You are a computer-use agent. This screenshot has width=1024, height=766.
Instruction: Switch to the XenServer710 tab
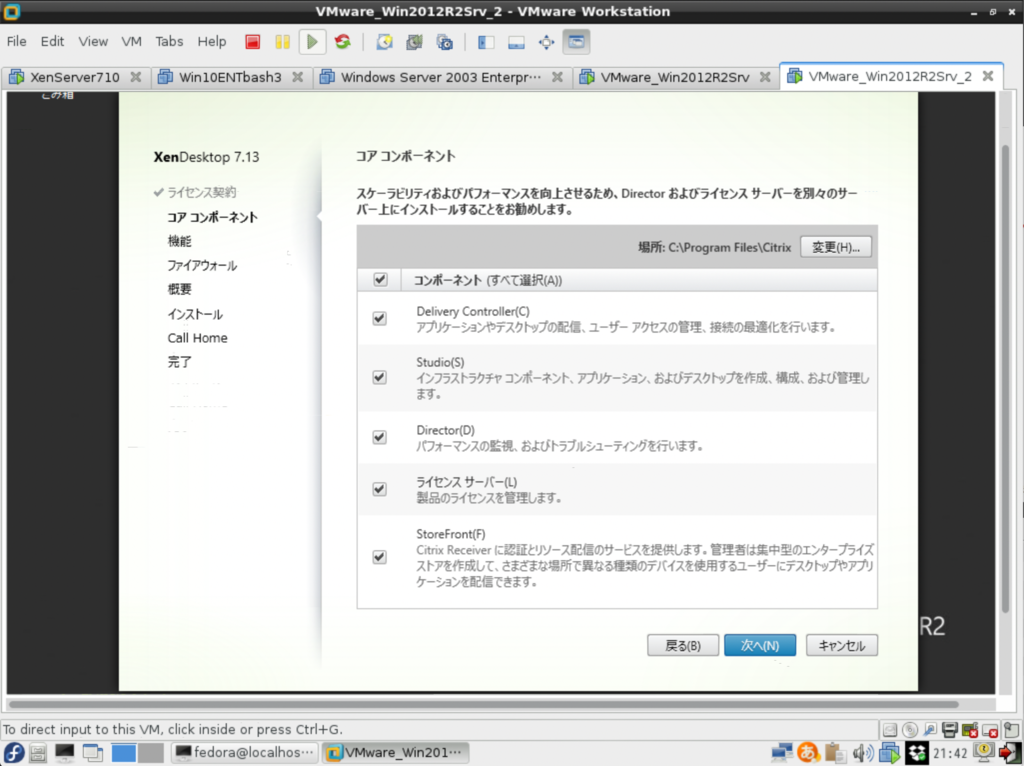pyautogui.click(x=75, y=77)
